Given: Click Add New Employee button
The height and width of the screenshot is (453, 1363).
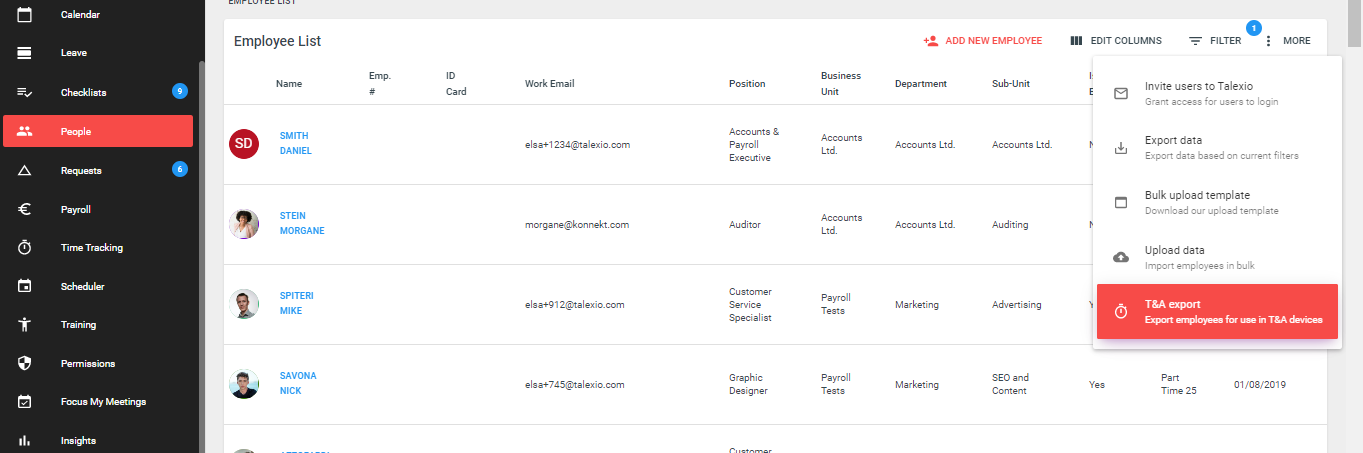Looking at the screenshot, I should point(982,41).
